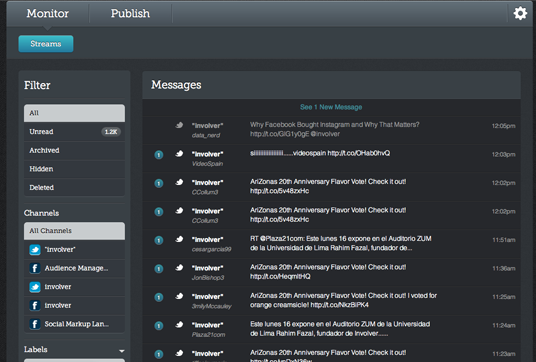Show Unread messages filter
This screenshot has width=536, height=362.
[x=75, y=132]
